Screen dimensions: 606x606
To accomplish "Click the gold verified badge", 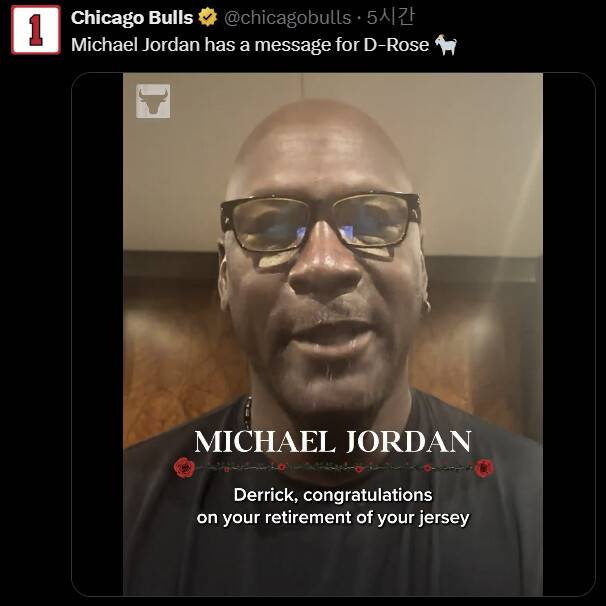I will (208, 17).
